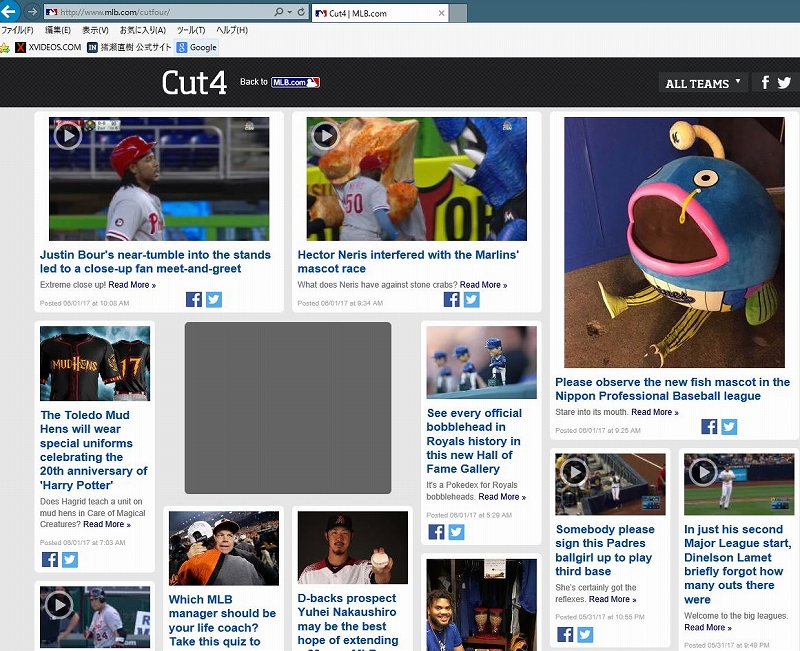Click the browser back arrow button

pyautogui.click(x=9, y=11)
